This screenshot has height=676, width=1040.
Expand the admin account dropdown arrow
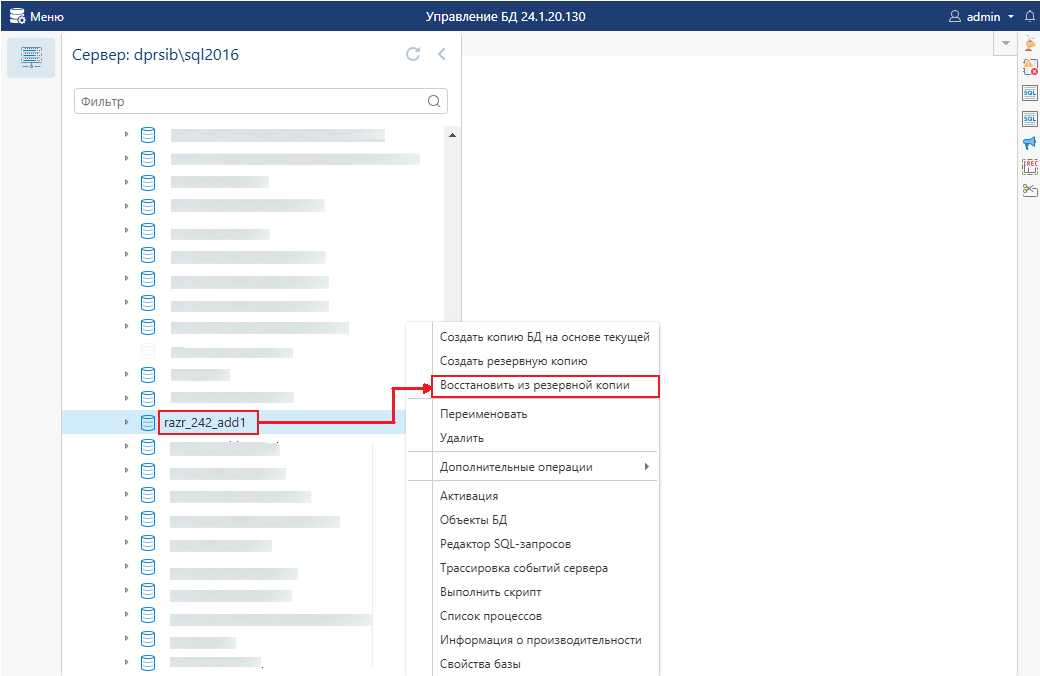tap(1011, 17)
